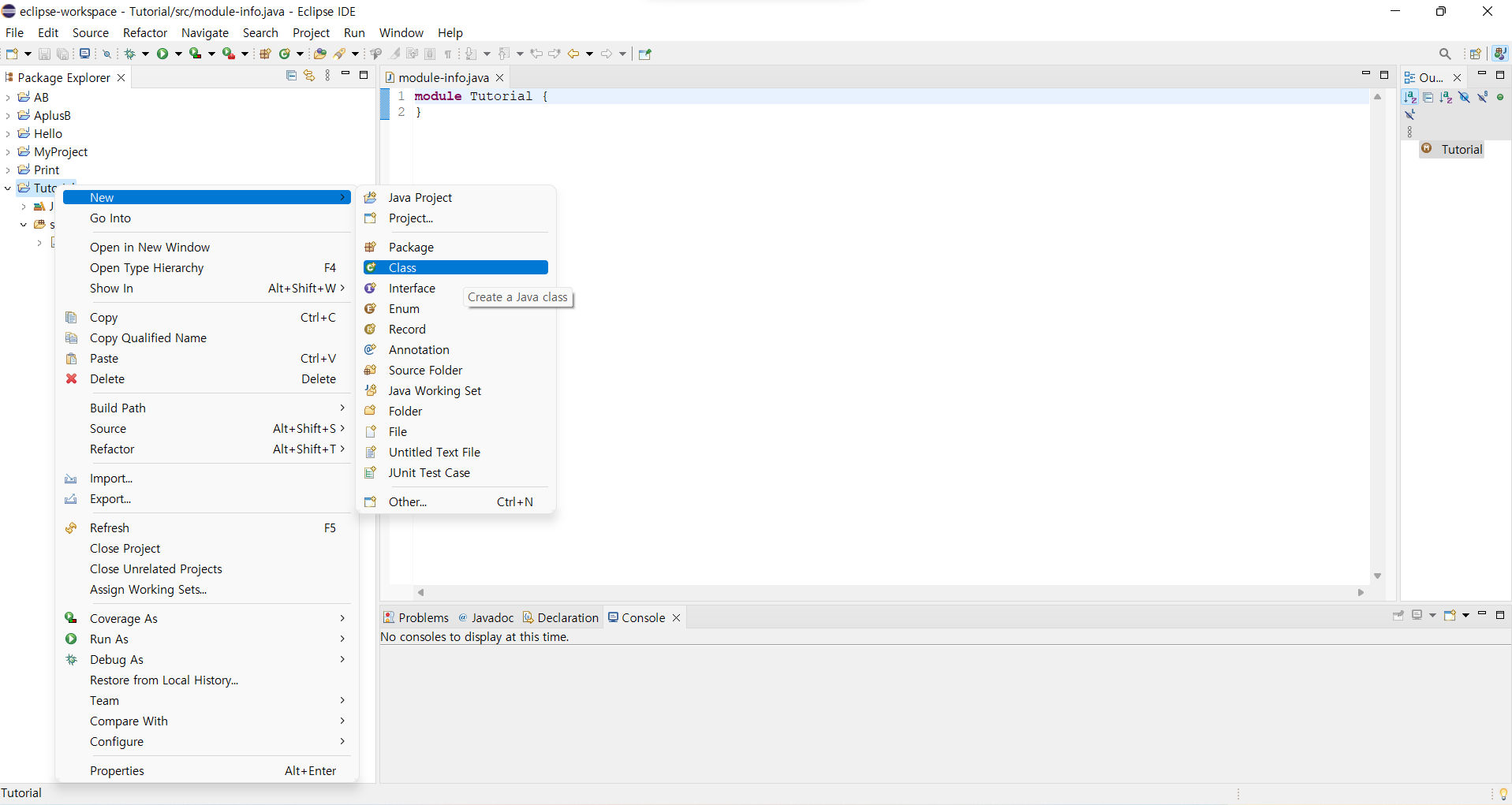Click the editor horizontal scrollbar right arrow
This screenshot has height=805, width=1512.
click(x=1361, y=592)
